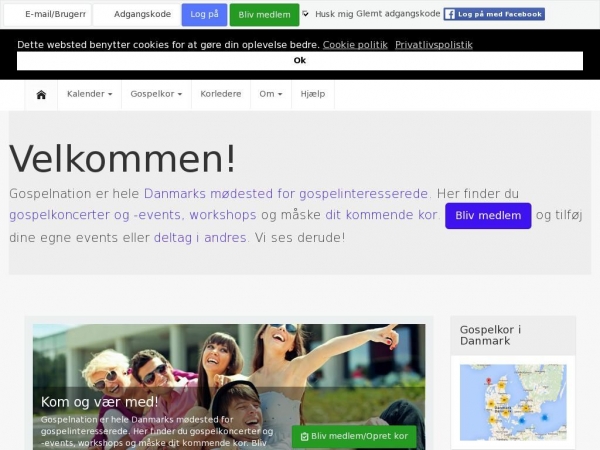Click the Gospelkor i Danmark heading
The height and width of the screenshot is (450, 600).
490,335
